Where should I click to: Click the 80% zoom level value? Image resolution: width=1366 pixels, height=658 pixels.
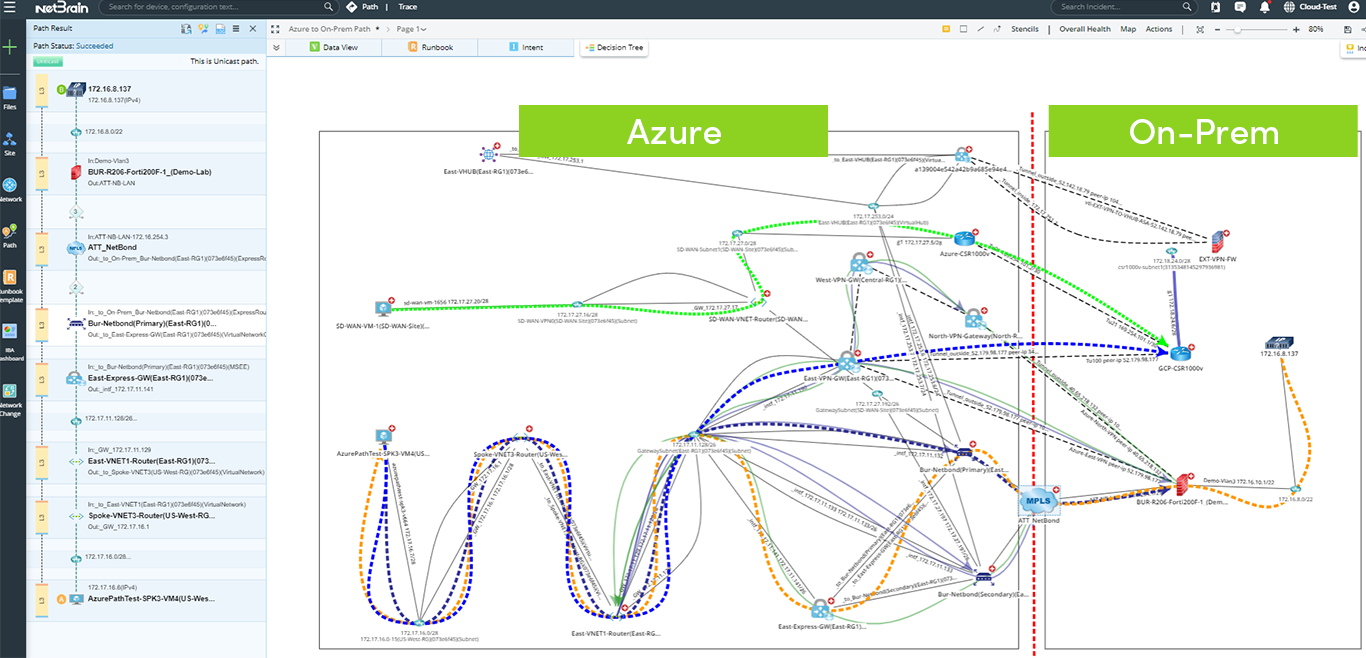click(1316, 29)
